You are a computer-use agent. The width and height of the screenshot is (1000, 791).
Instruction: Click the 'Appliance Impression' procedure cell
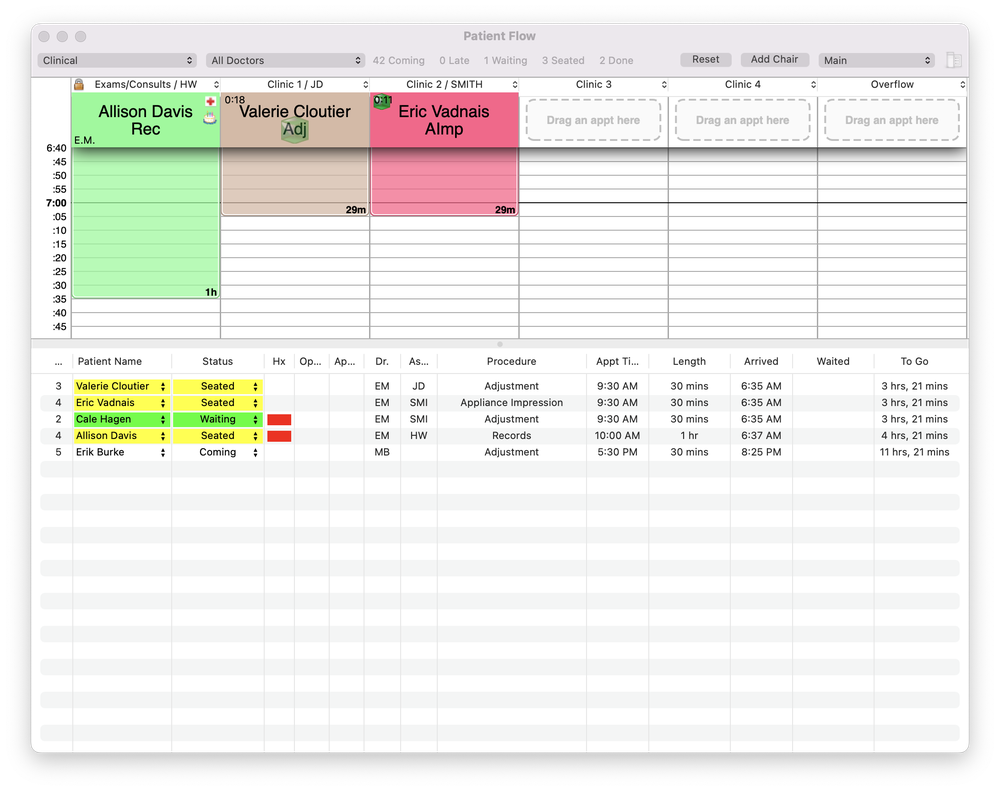pyautogui.click(x=511, y=403)
